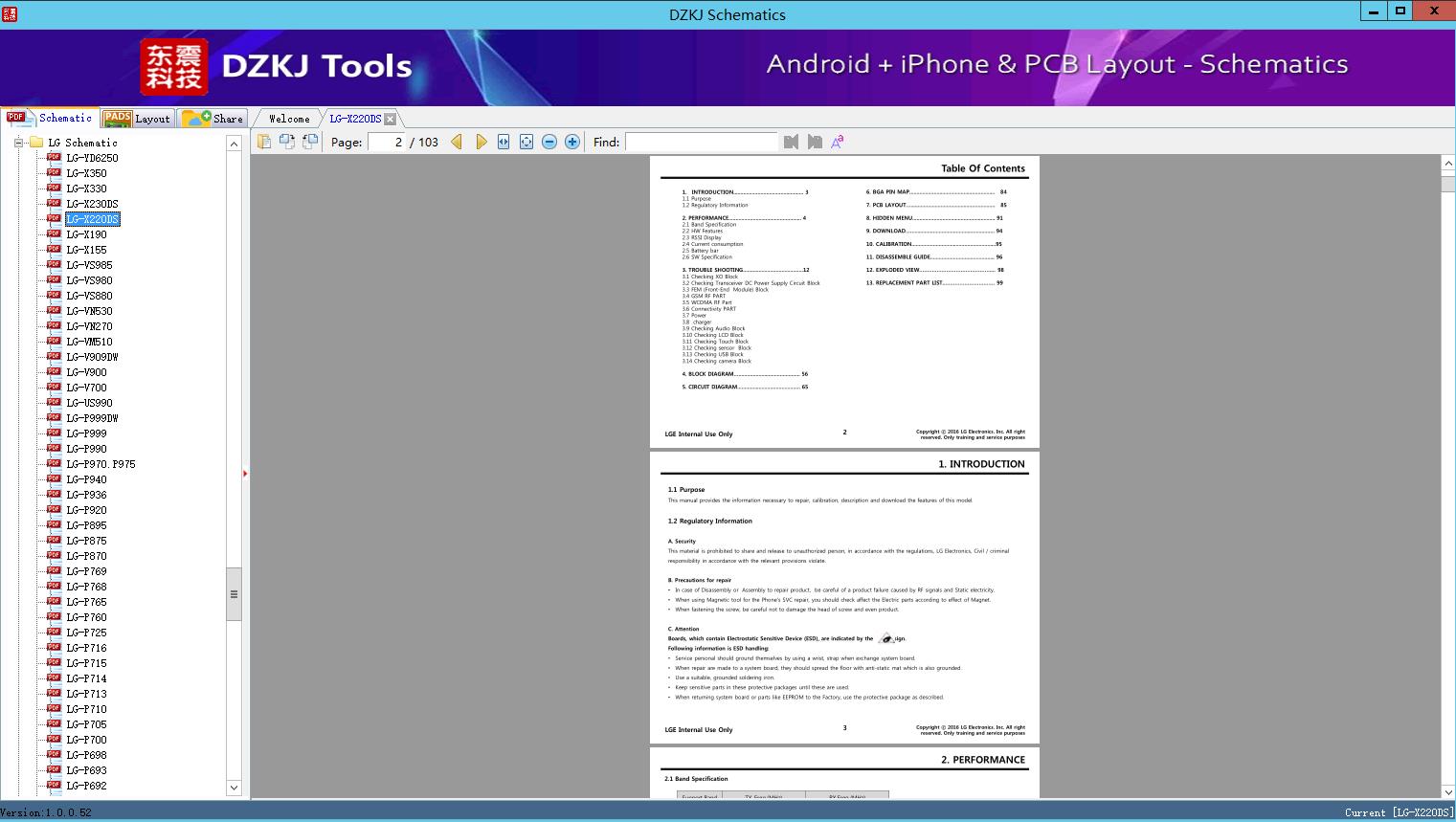This screenshot has width=1456, height=822.
Task: Go to the next page arrow
Action: pyautogui.click(x=482, y=142)
